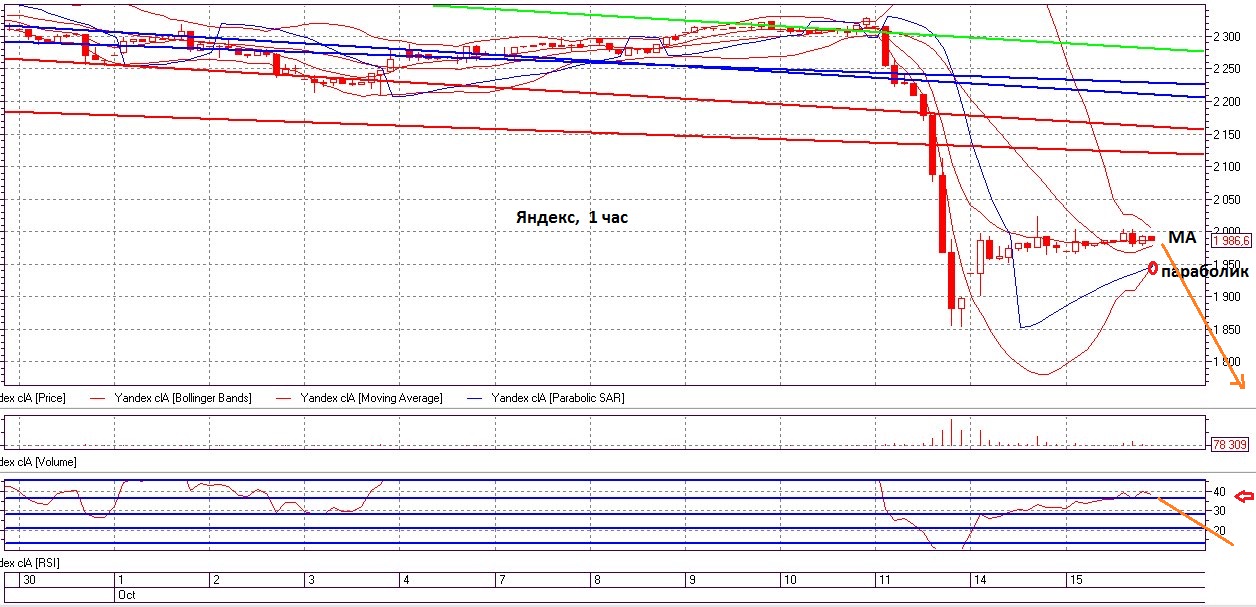Image resolution: width=1256 pixels, height=607 pixels.
Task: Click the 2 100 price axis label
Action: point(1227,167)
